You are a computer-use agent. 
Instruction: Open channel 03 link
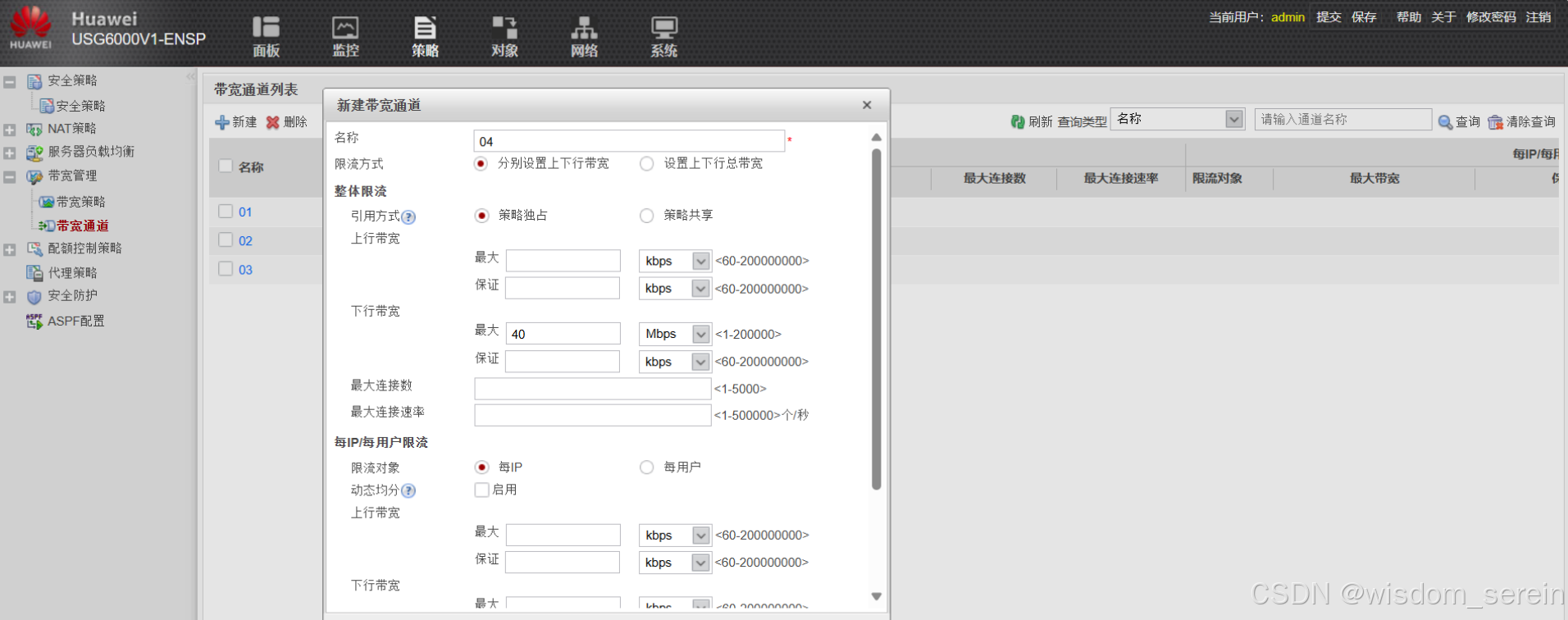(245, 270)
